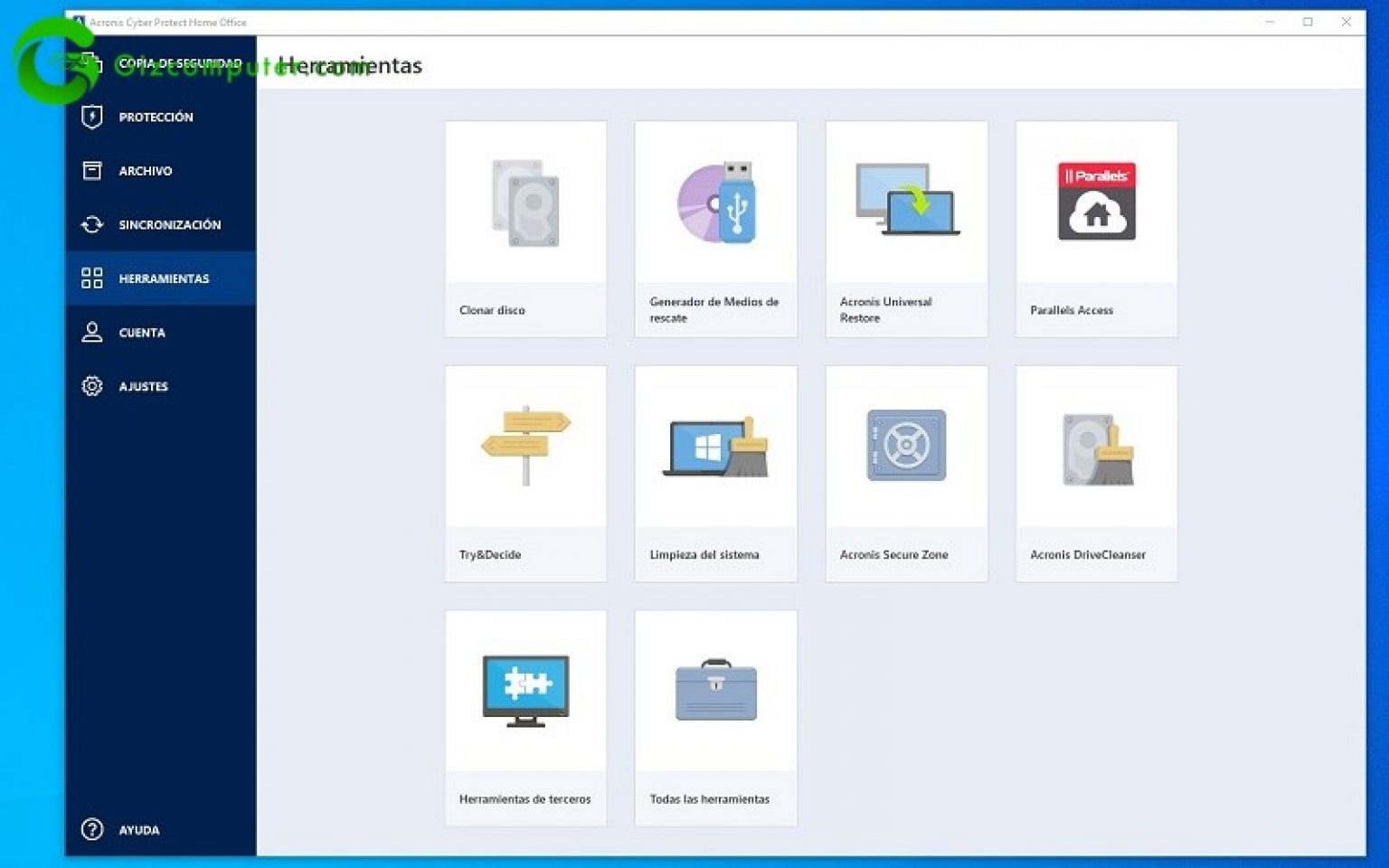Click the Sincronización arrows icon
The image size is (1389, 868).
click(x=92, y=224)
